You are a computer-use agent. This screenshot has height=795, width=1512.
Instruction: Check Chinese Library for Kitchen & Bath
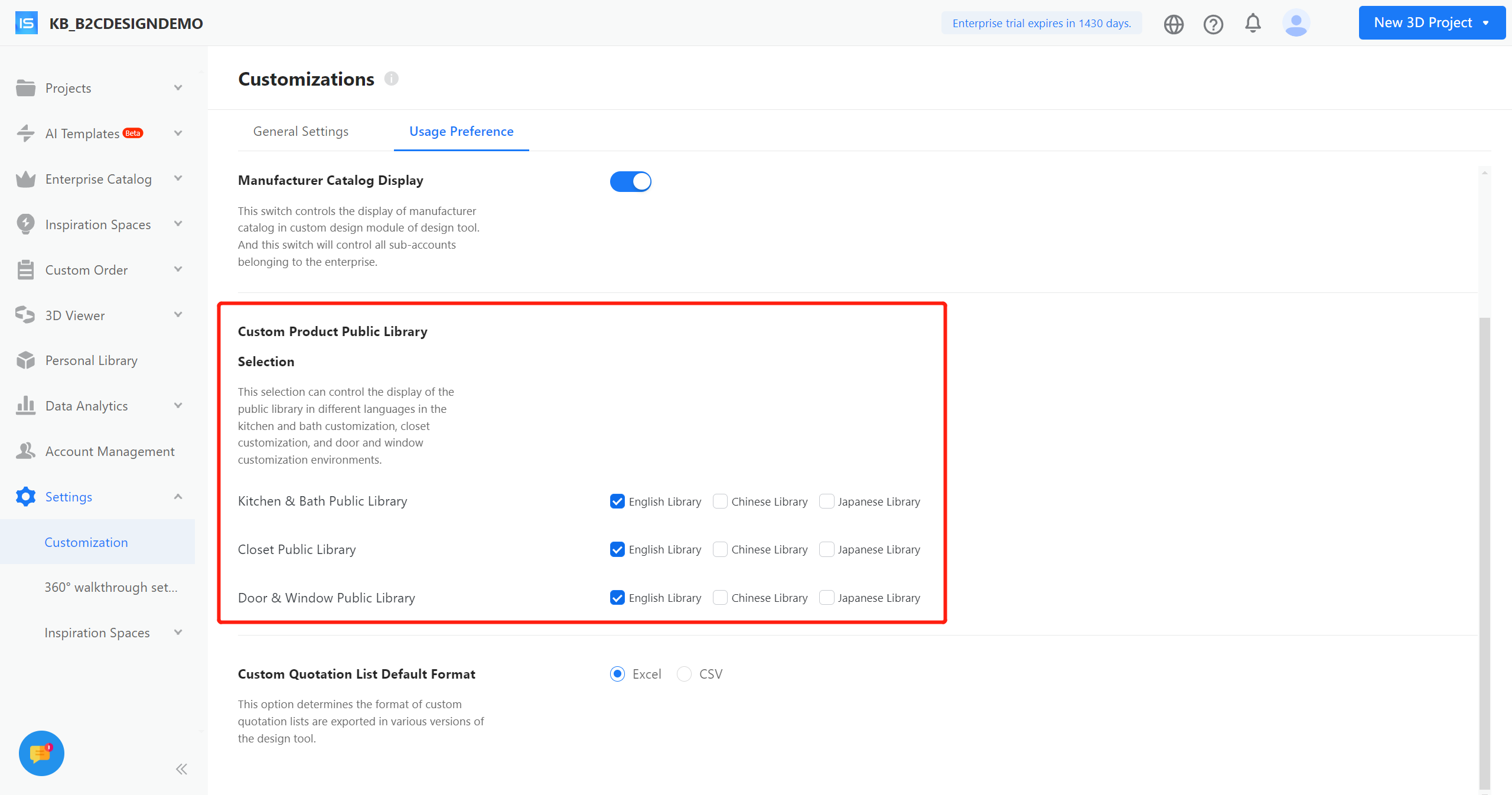pyautogui.click(x=720, y=501)
